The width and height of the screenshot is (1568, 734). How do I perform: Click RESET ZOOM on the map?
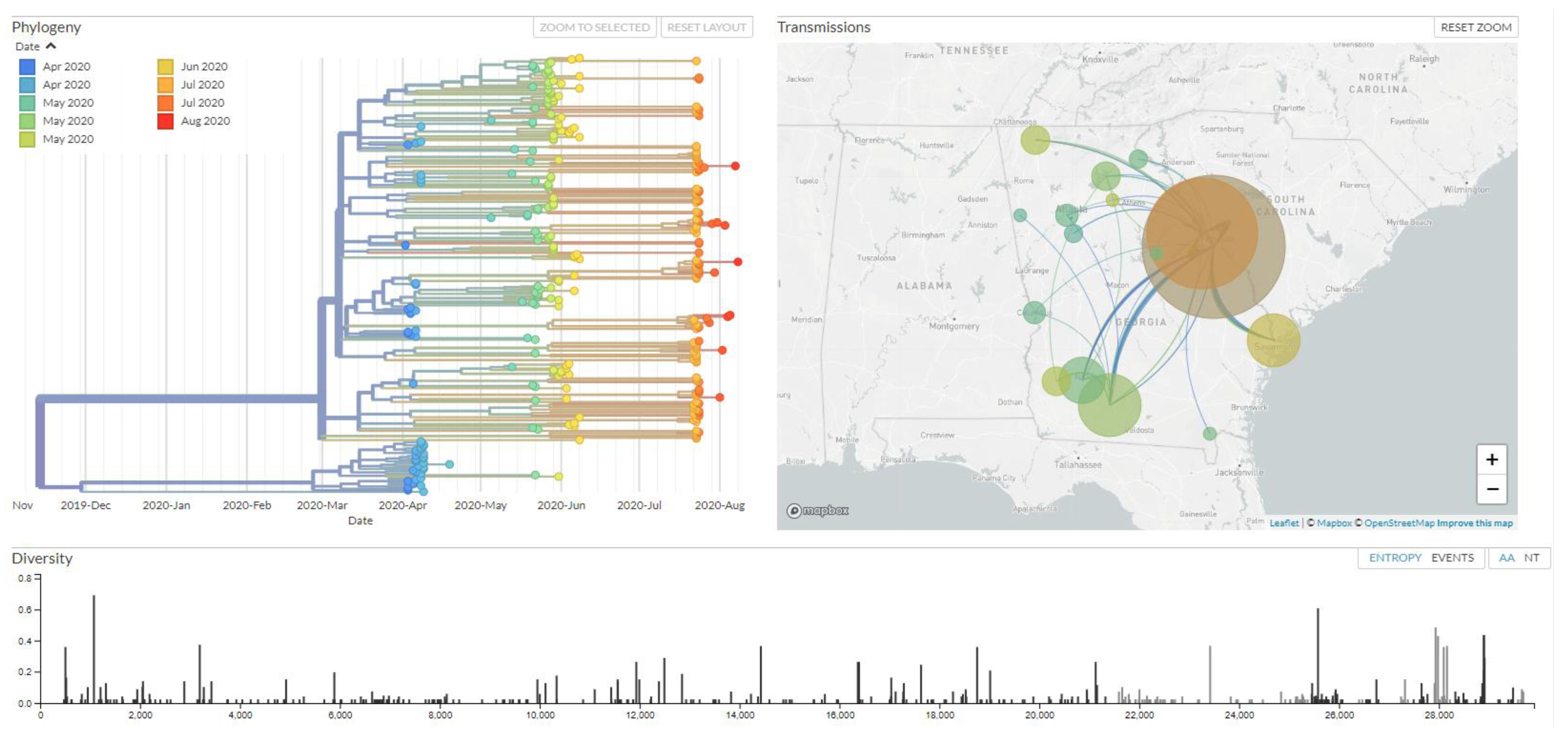pos(1476,27)
